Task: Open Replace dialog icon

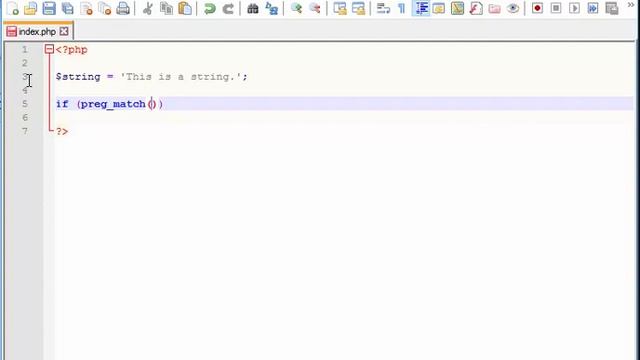Action: click(x=271, y=8)
